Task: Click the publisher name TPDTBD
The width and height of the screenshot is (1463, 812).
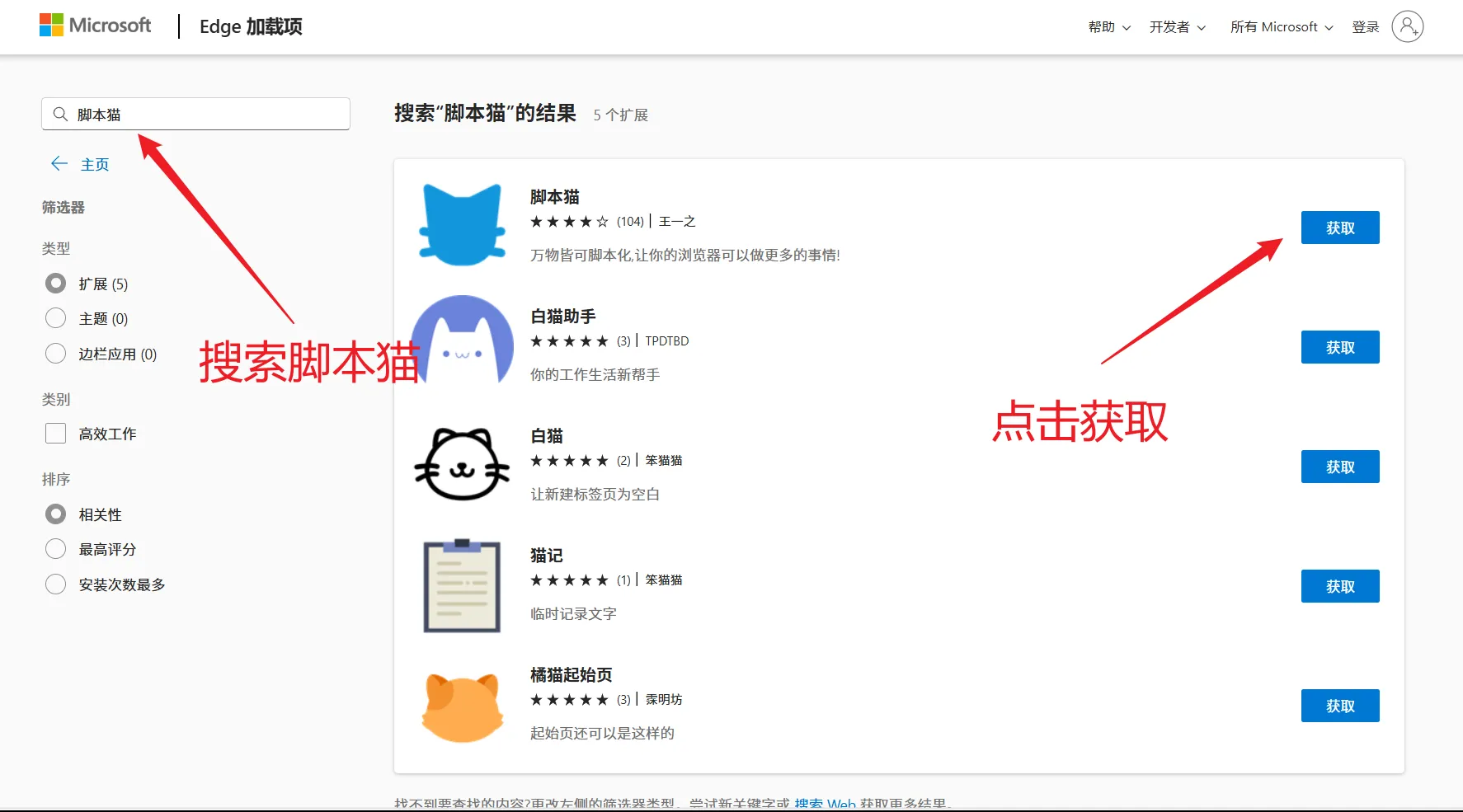Action: 666,340
